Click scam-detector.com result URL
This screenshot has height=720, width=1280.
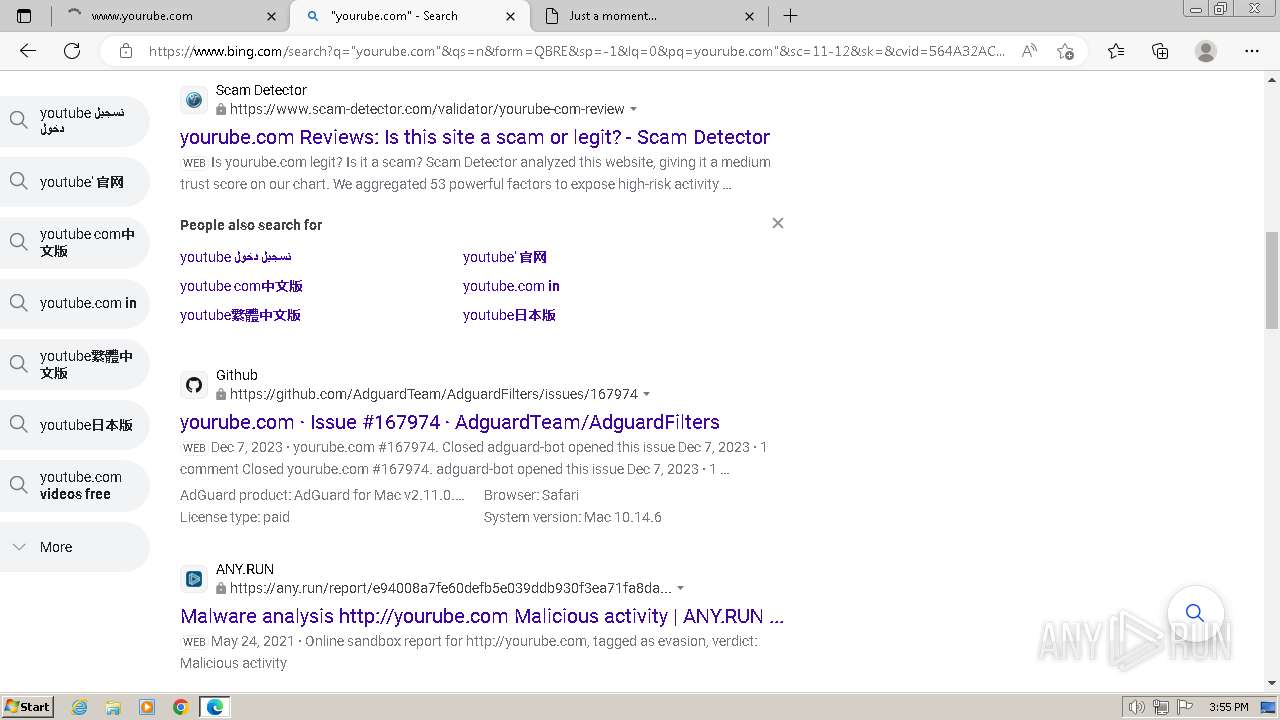tap(427, 109)
